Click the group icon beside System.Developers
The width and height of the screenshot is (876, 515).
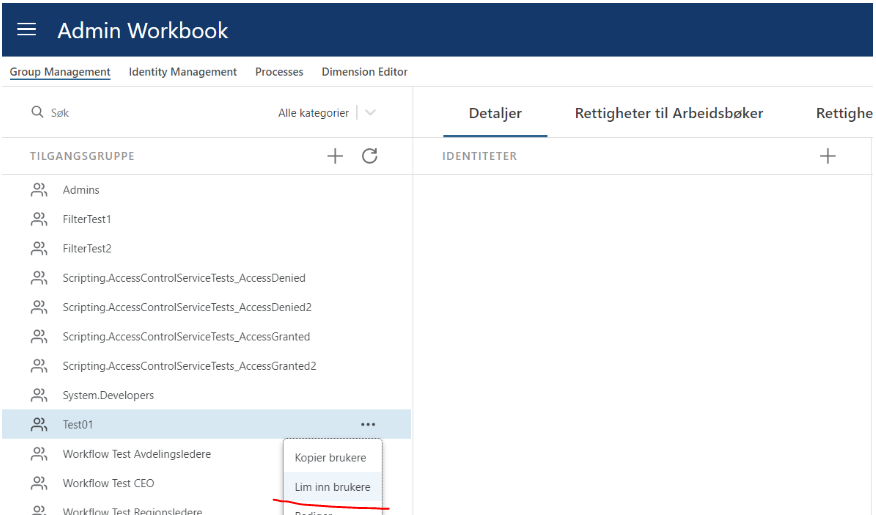coord(40,395)
